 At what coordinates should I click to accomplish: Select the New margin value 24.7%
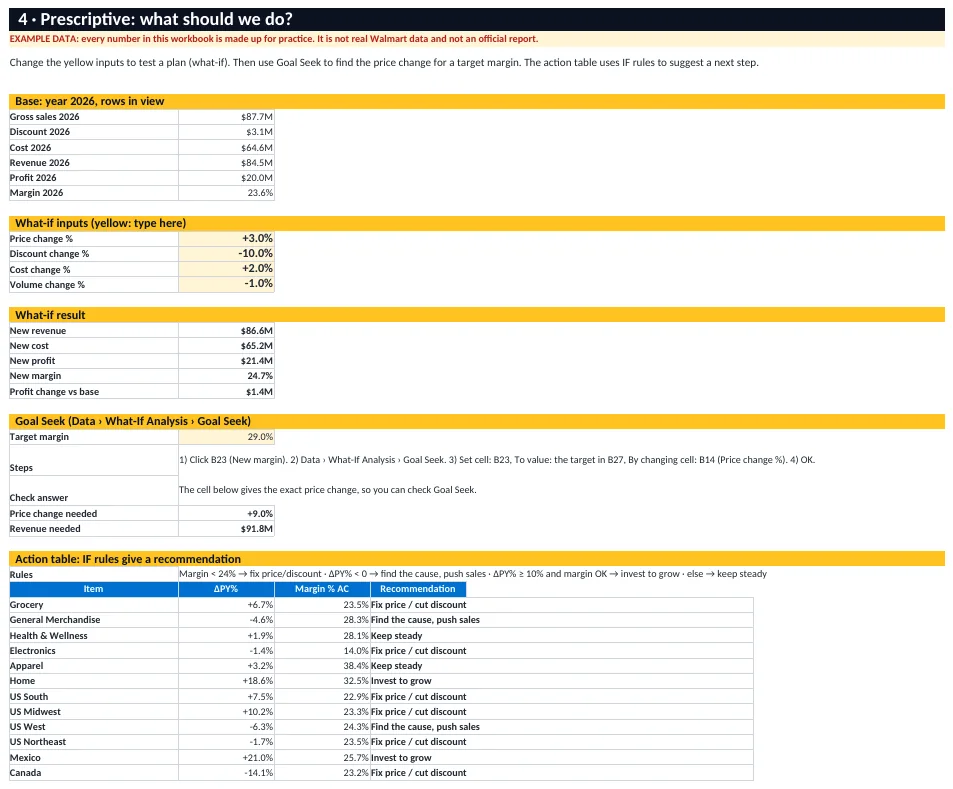(226, 376)
